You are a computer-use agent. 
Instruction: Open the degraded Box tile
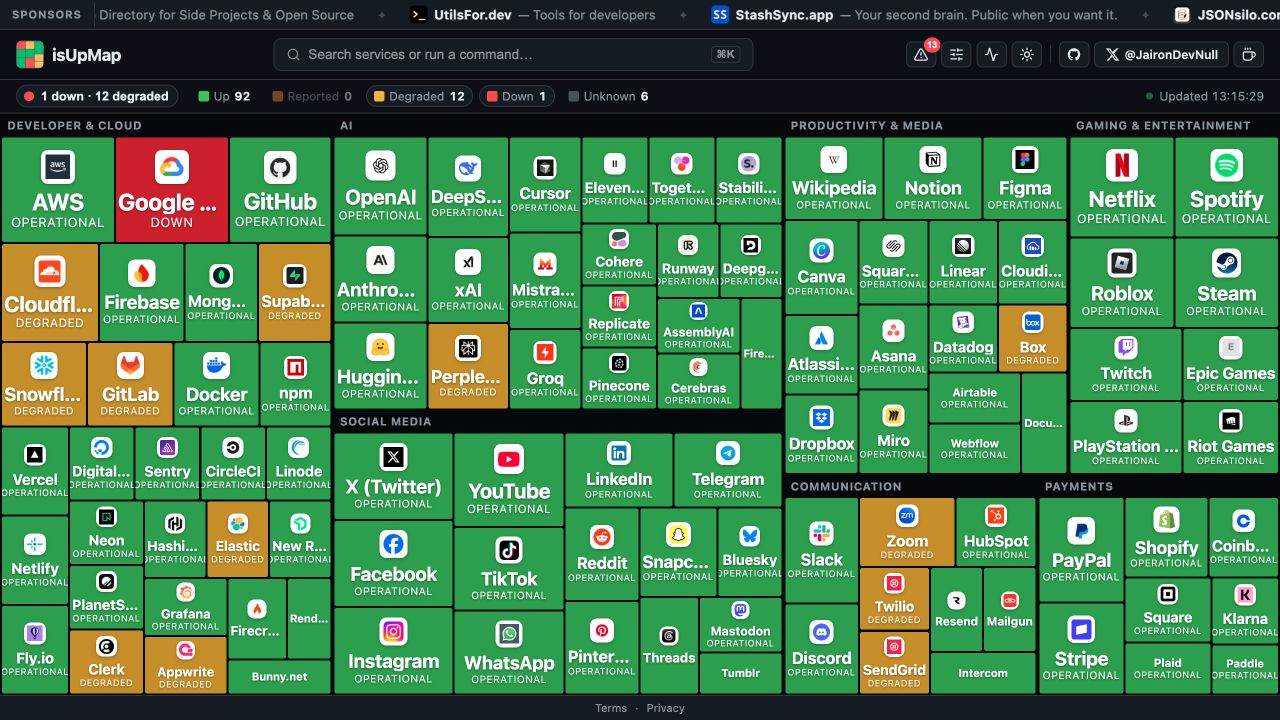pos(1032,338)
